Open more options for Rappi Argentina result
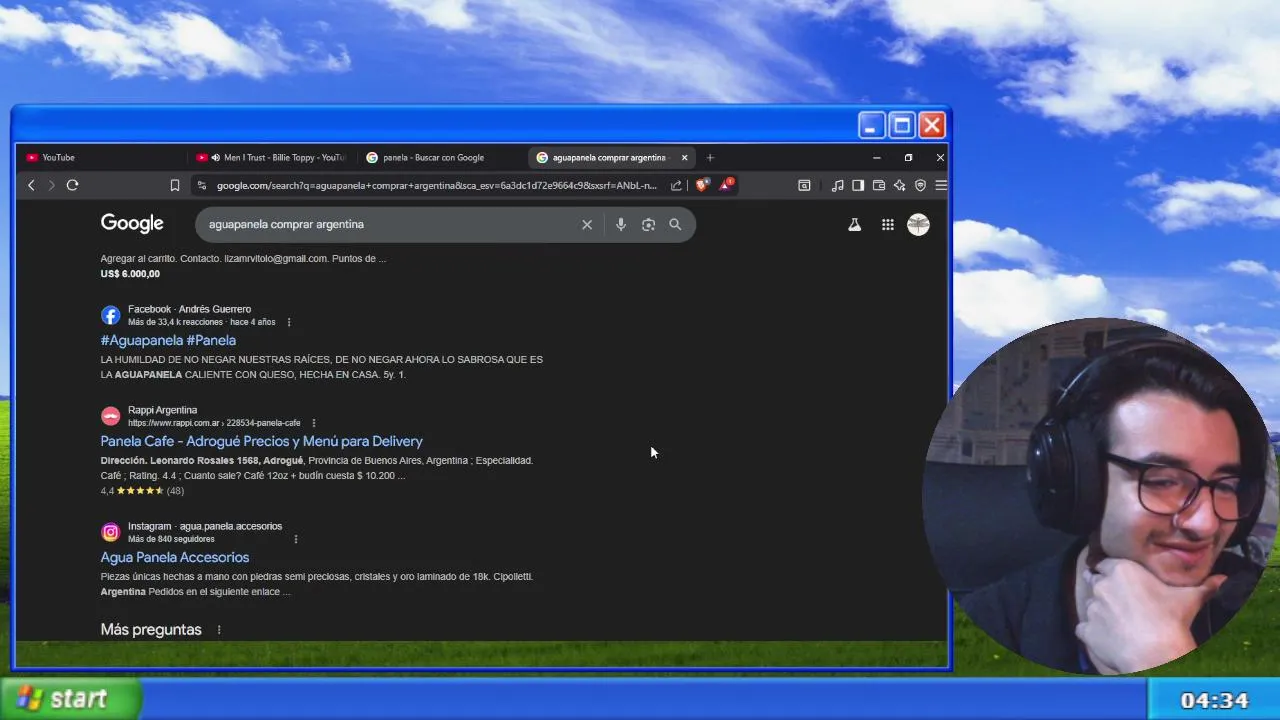 coord(314,423)
